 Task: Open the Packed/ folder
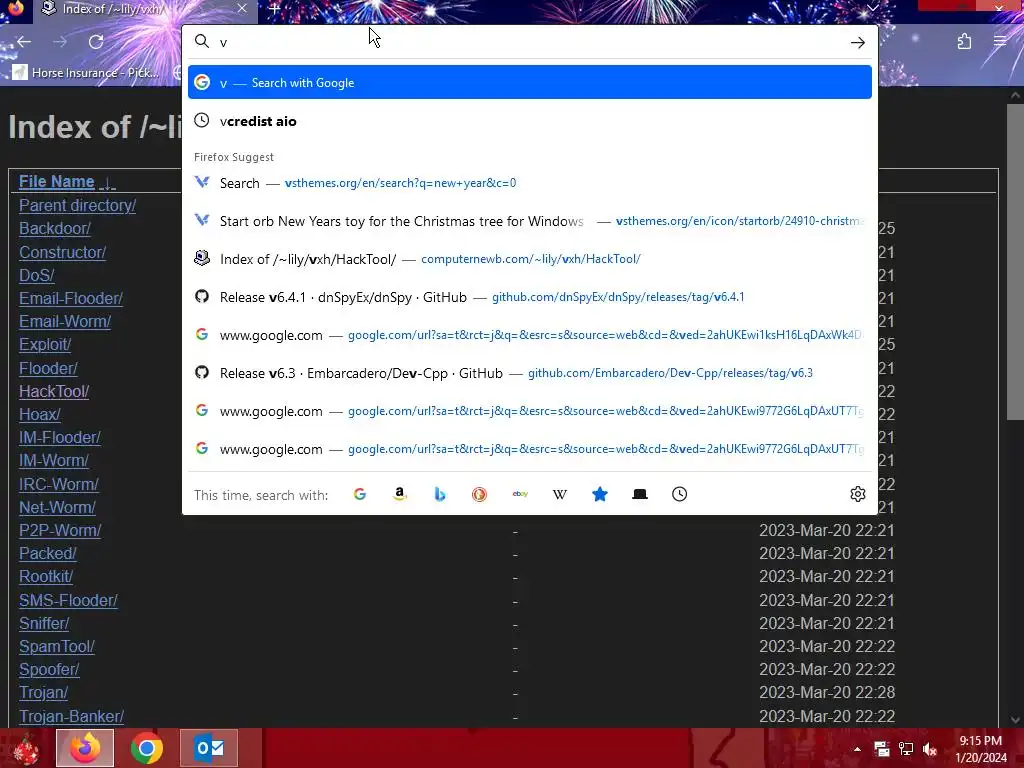click(x=48, y=553)
